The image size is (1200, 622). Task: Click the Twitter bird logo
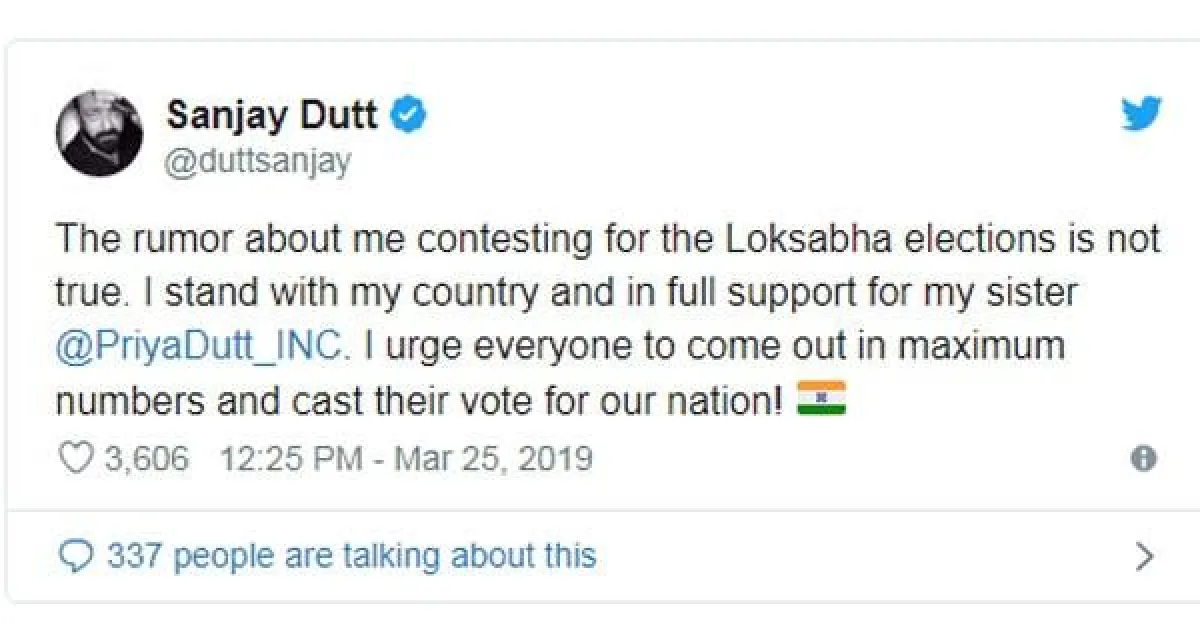(x=1140, y=113)
